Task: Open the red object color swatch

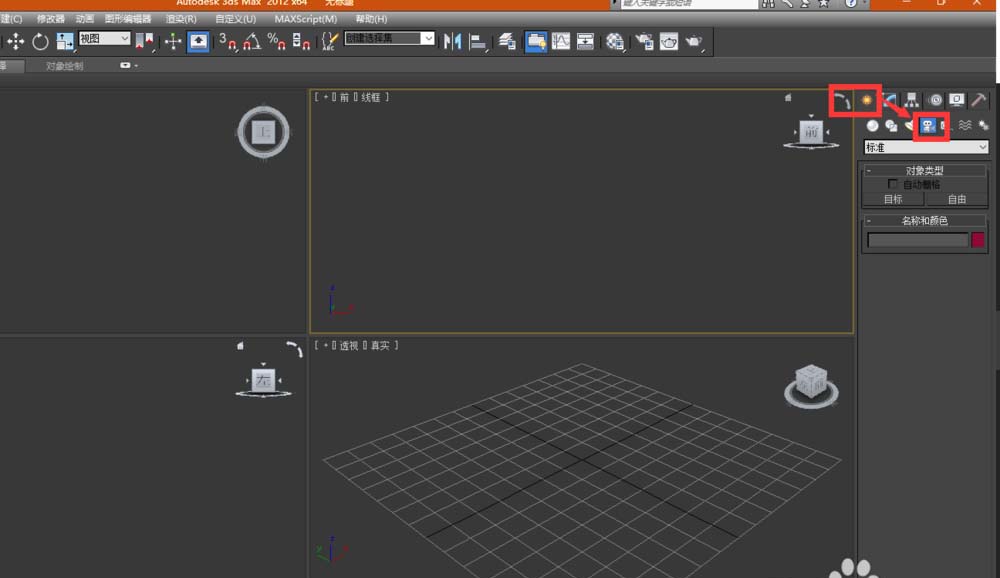Action: 978,240
